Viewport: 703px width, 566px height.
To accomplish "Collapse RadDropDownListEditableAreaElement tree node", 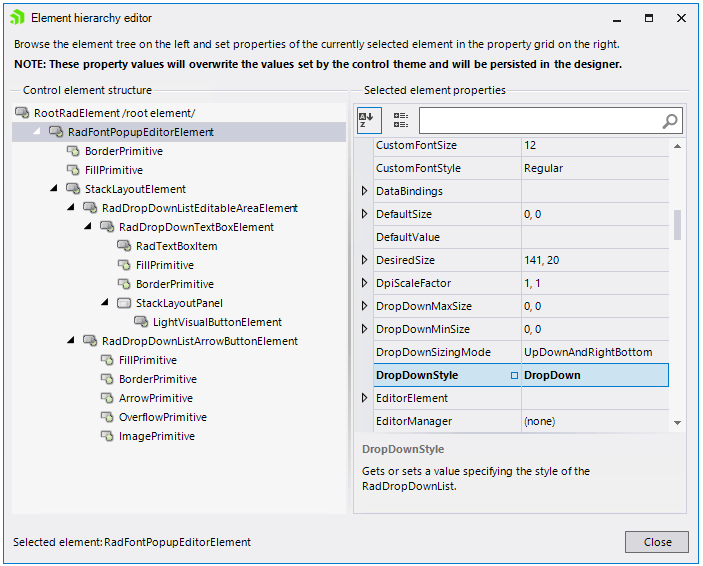I will tap(71, 207).
